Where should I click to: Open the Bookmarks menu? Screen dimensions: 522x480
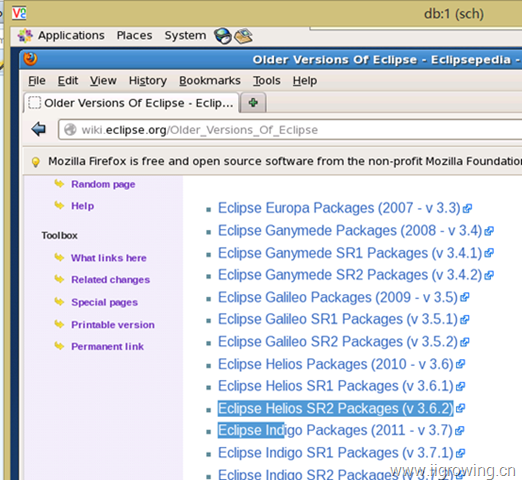(210, 81)
